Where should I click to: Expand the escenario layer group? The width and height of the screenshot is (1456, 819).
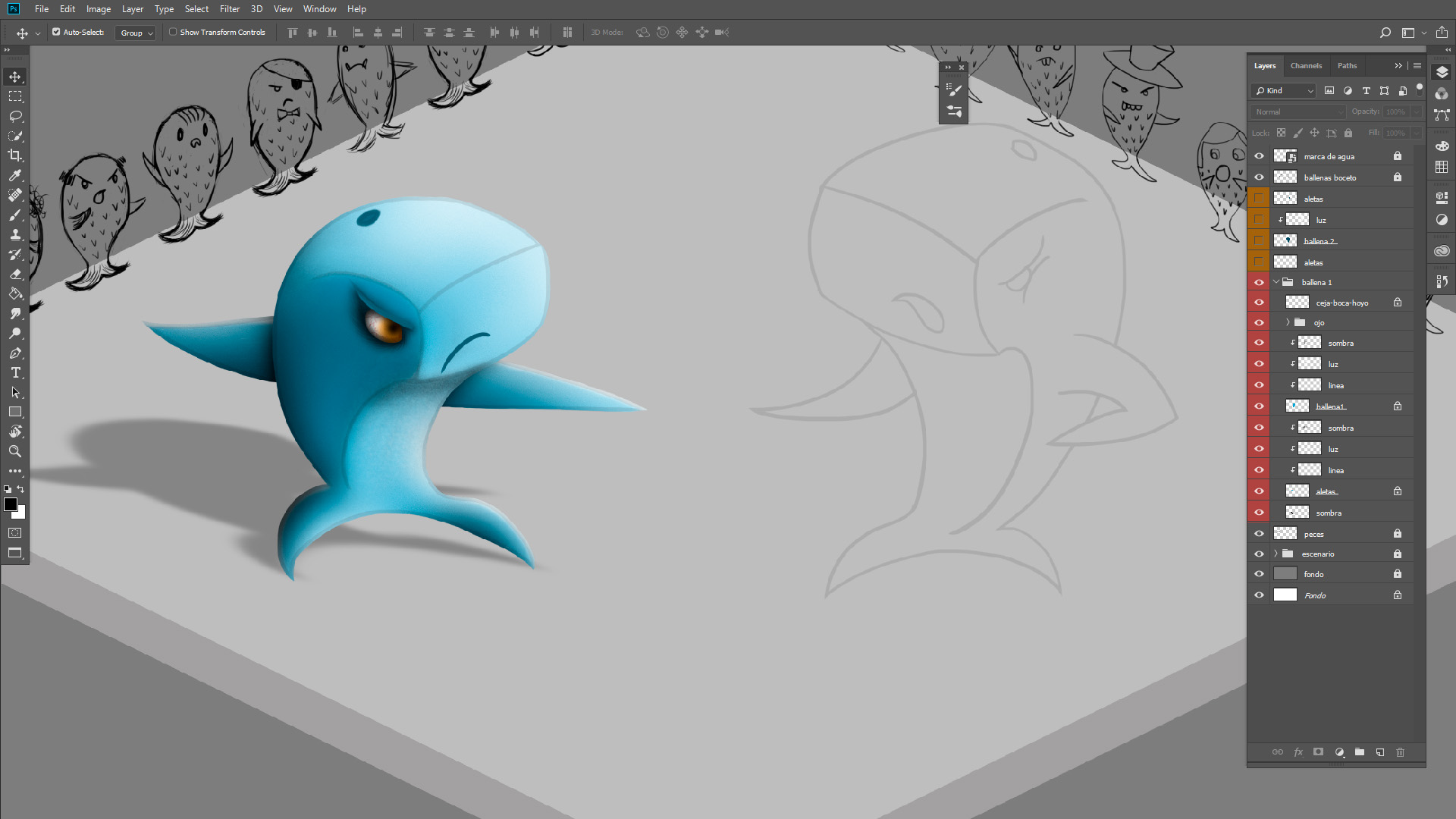1276,554
